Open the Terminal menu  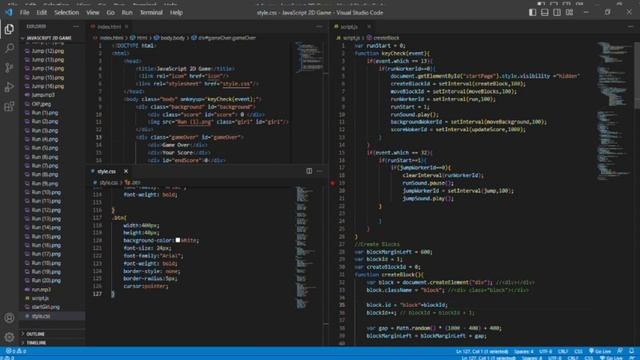(151, 13)
